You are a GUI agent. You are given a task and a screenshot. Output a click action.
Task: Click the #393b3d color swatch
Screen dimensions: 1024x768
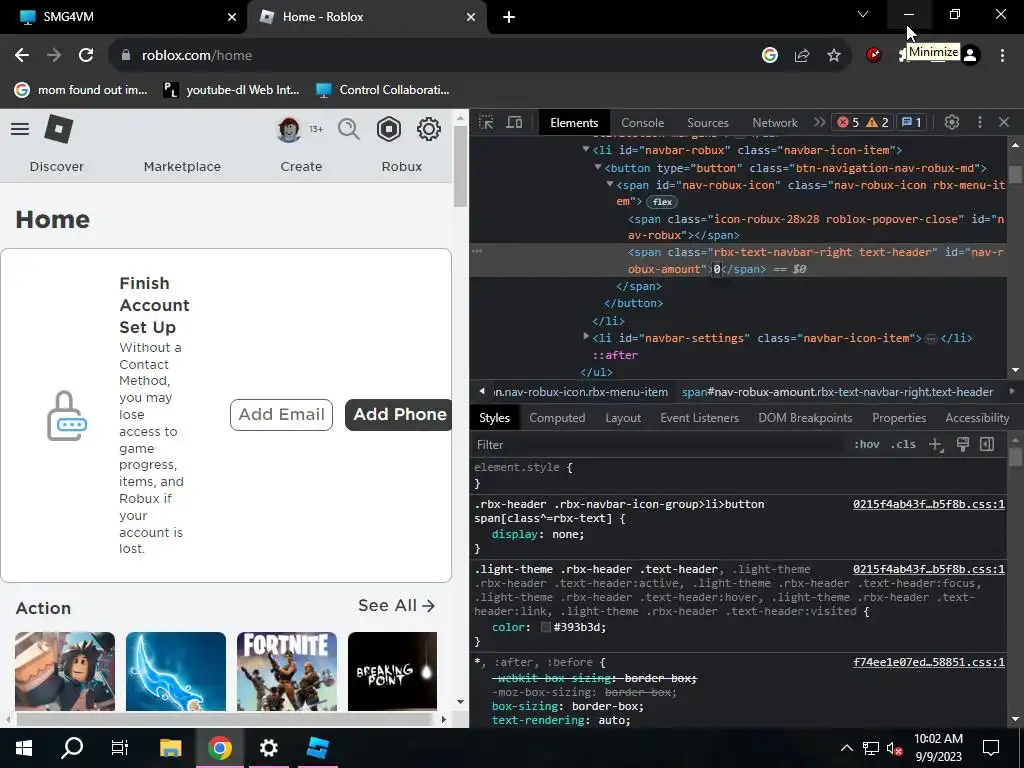coord(546,627)
